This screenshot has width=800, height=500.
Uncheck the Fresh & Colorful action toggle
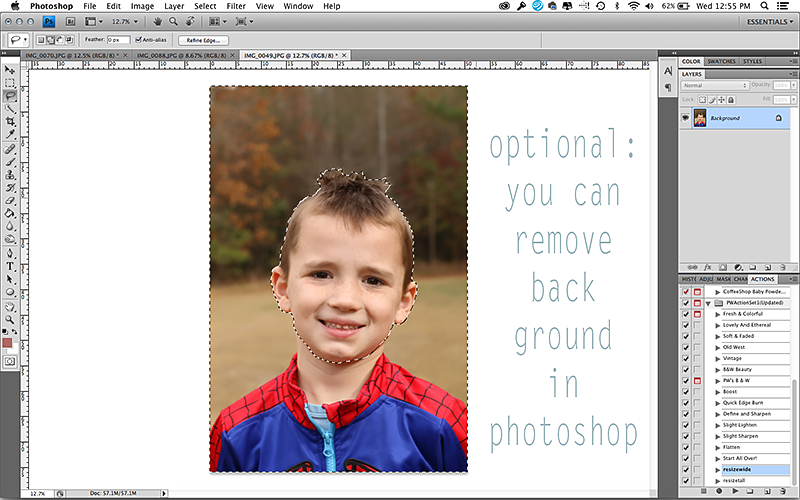point(686,314)
